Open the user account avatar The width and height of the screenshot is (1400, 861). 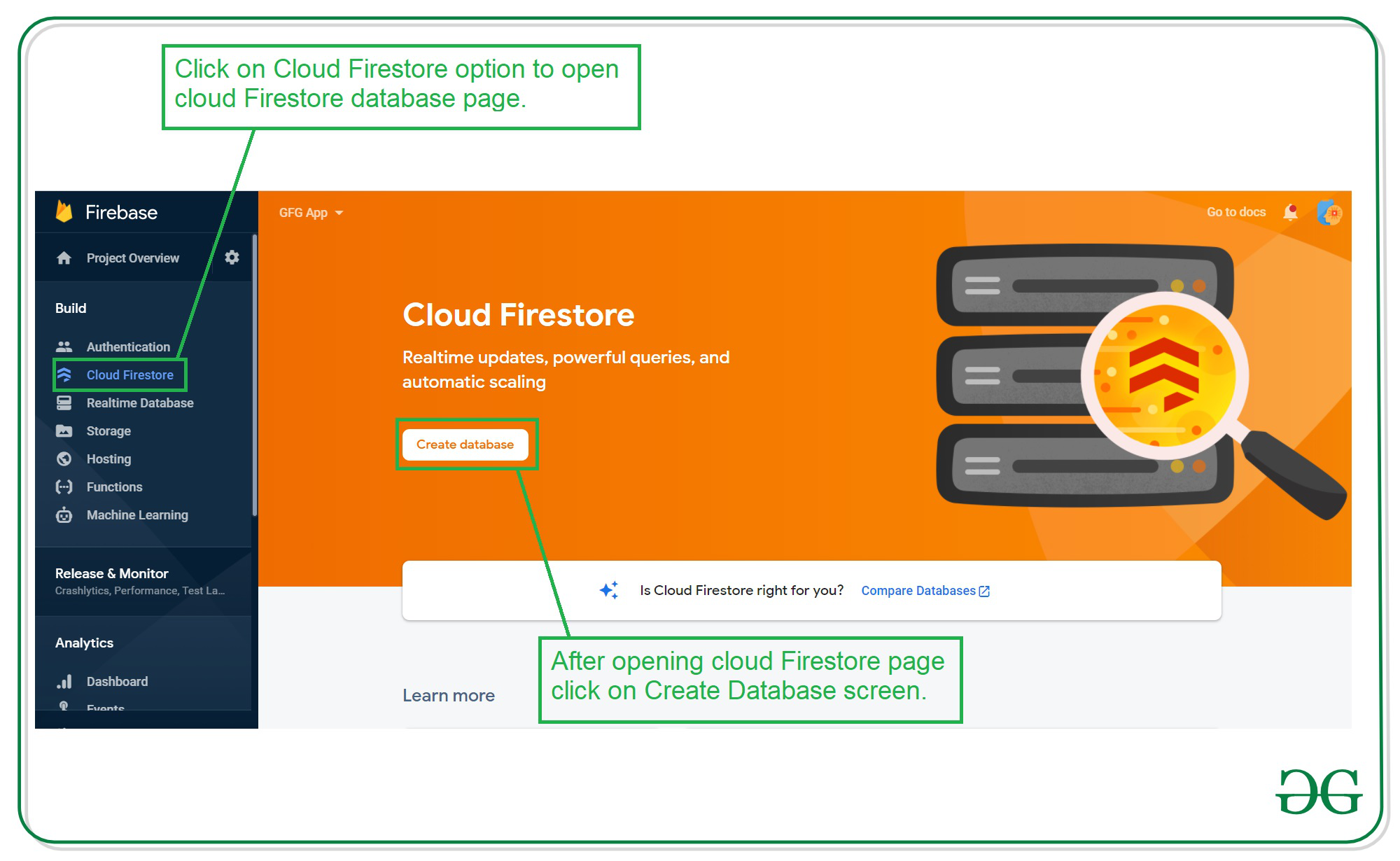tap(1329, 212)
